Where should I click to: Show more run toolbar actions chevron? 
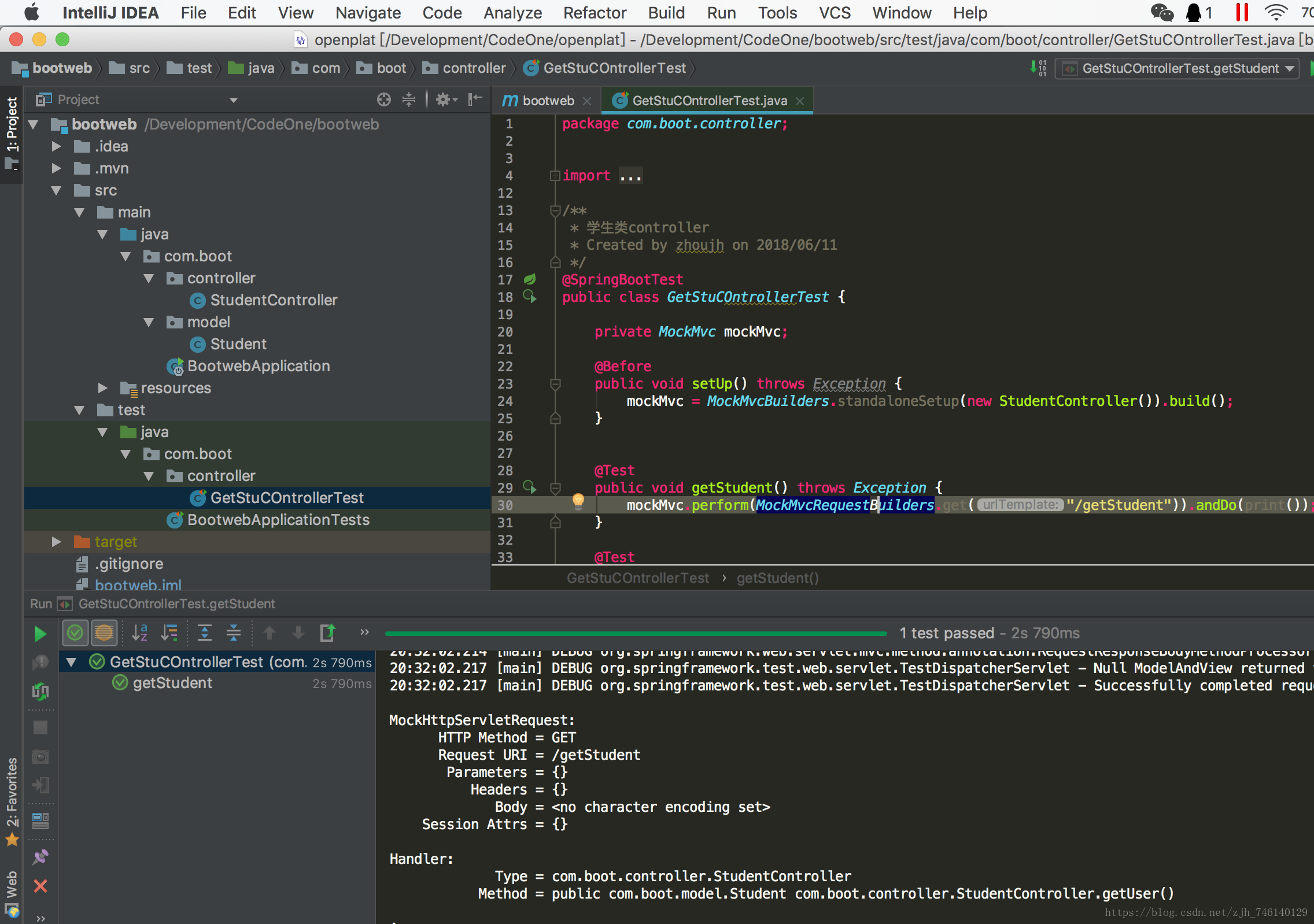tap(364, 632)
